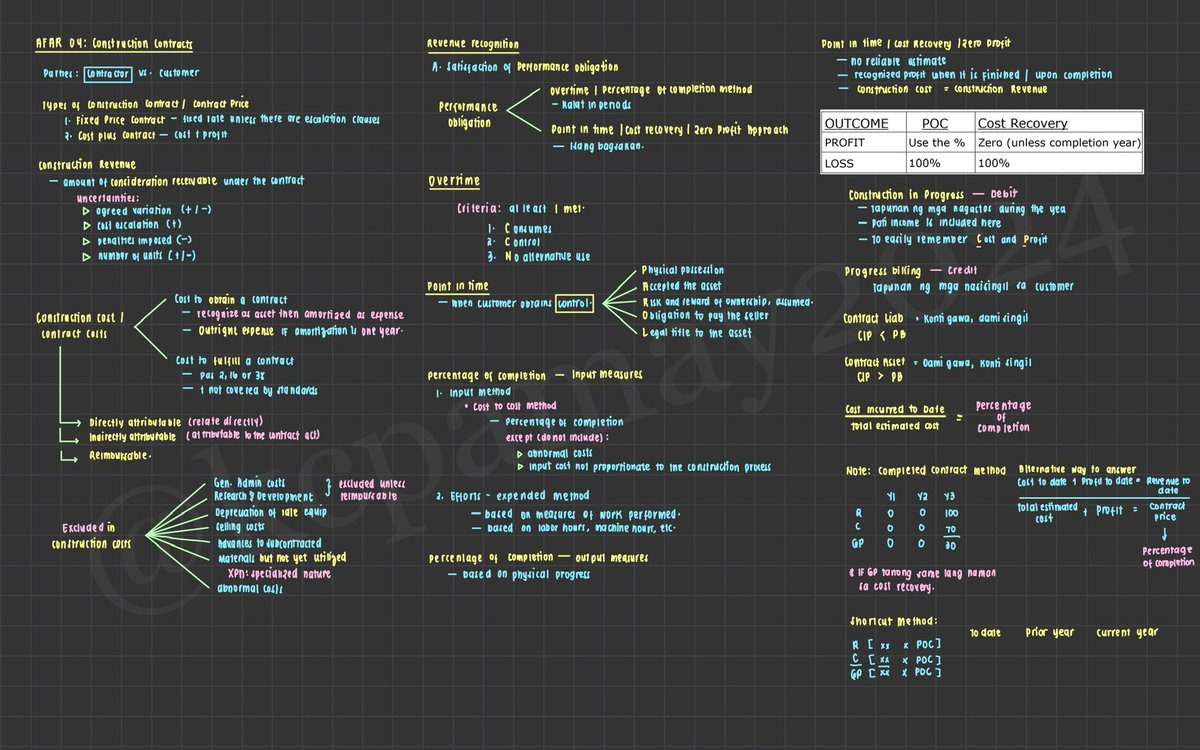This screenshot has height=750, width=1200.
Task: Click the 'Shortcut method:' heading
Action: click(x=895, y=621)
